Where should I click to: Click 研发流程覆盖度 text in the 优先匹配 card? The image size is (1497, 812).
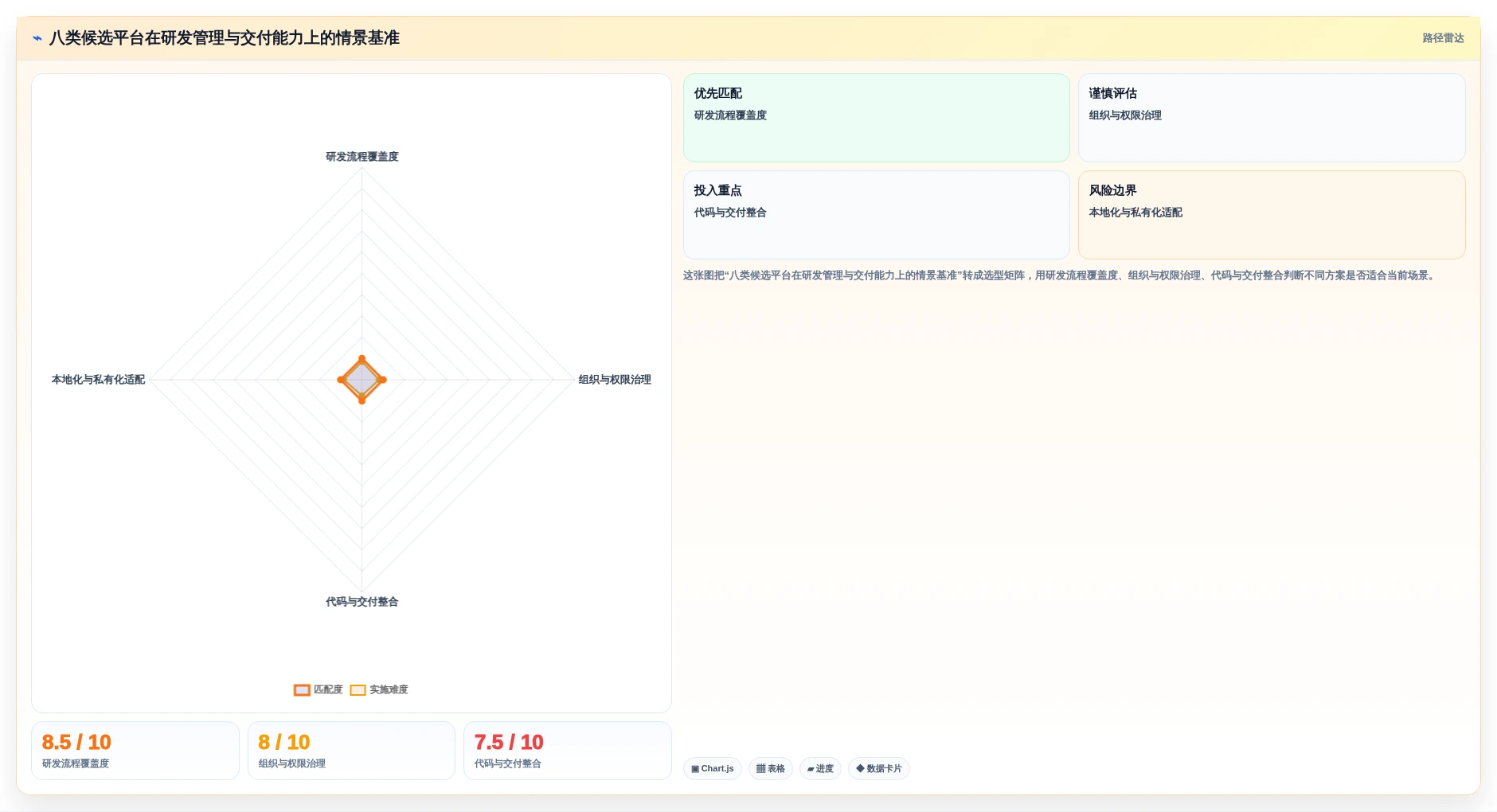point(730,115)
